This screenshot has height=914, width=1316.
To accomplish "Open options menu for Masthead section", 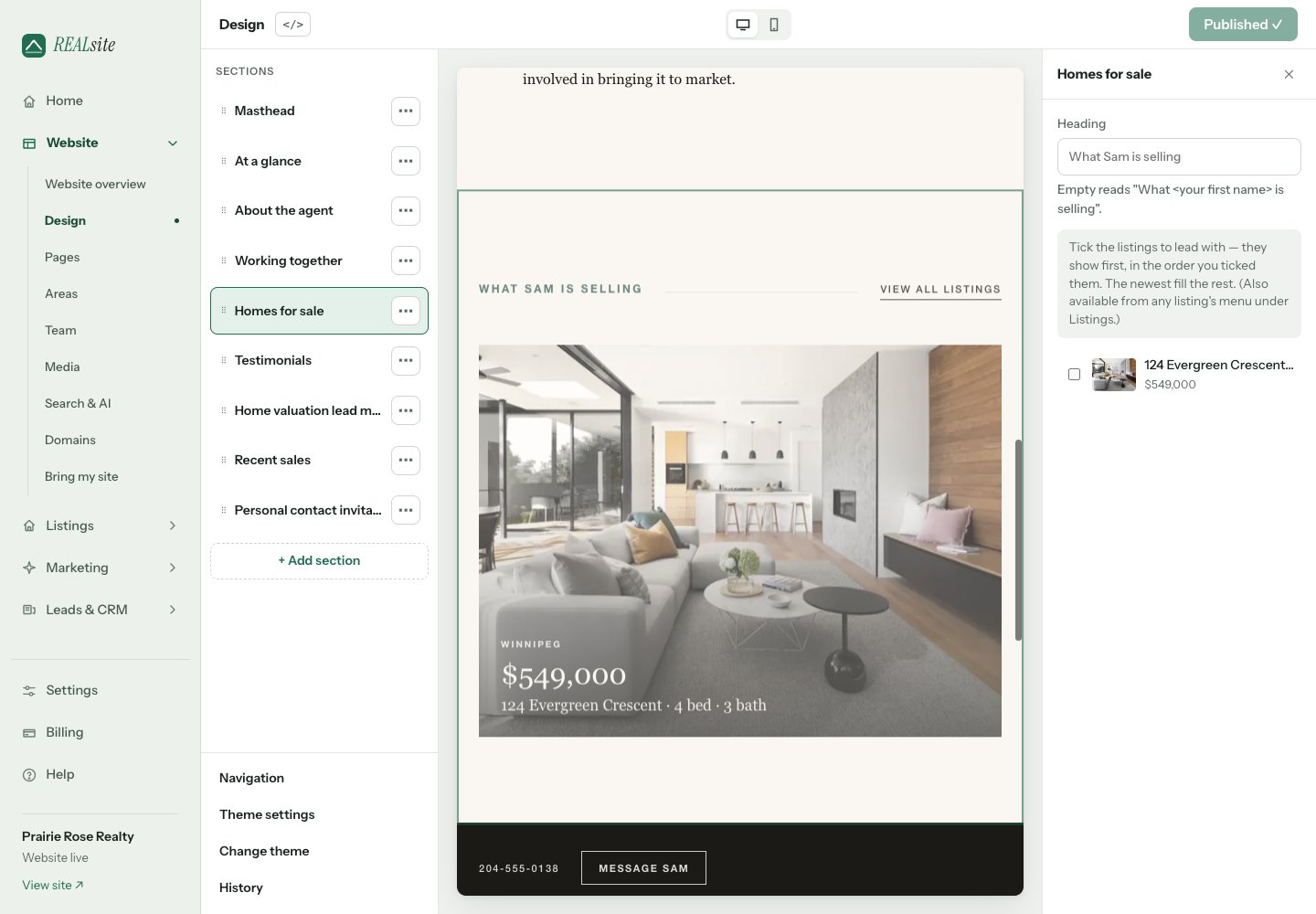I will pyautogui.click(x=406, y=112).
